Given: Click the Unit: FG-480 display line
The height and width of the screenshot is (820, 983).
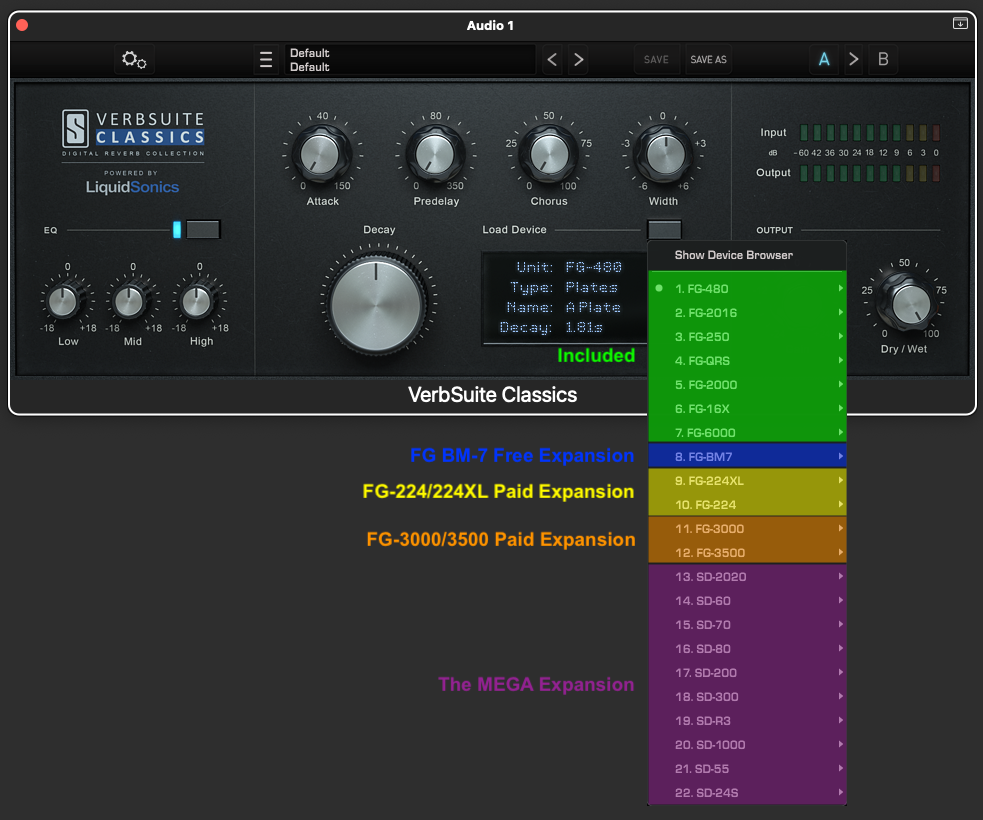Looking at the screenshot, I should (x=569, y=267).
